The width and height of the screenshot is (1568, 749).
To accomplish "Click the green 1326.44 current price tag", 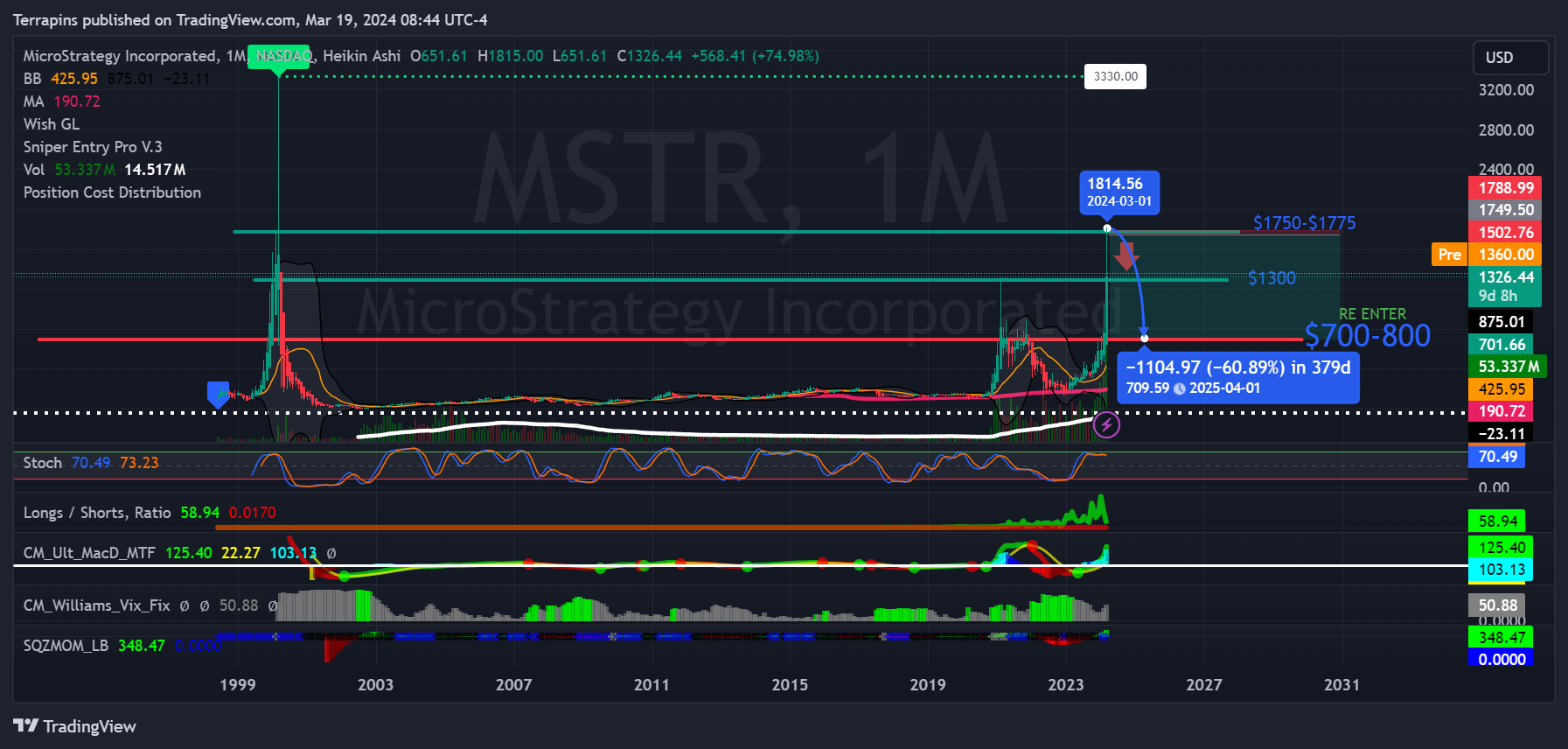I will click(x=1505, y=286).
